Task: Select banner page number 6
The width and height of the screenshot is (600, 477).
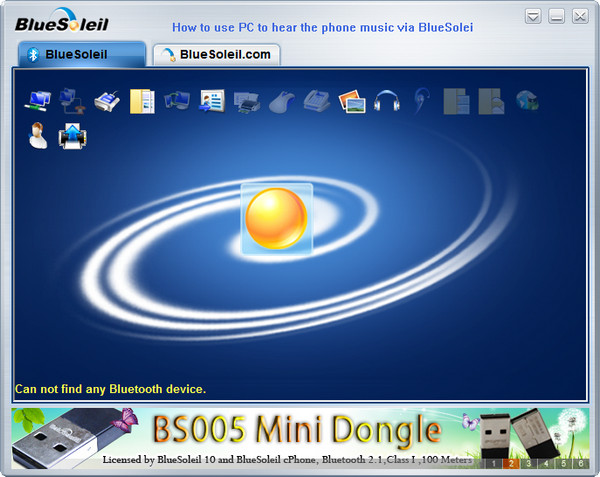Action: (579, 463)
